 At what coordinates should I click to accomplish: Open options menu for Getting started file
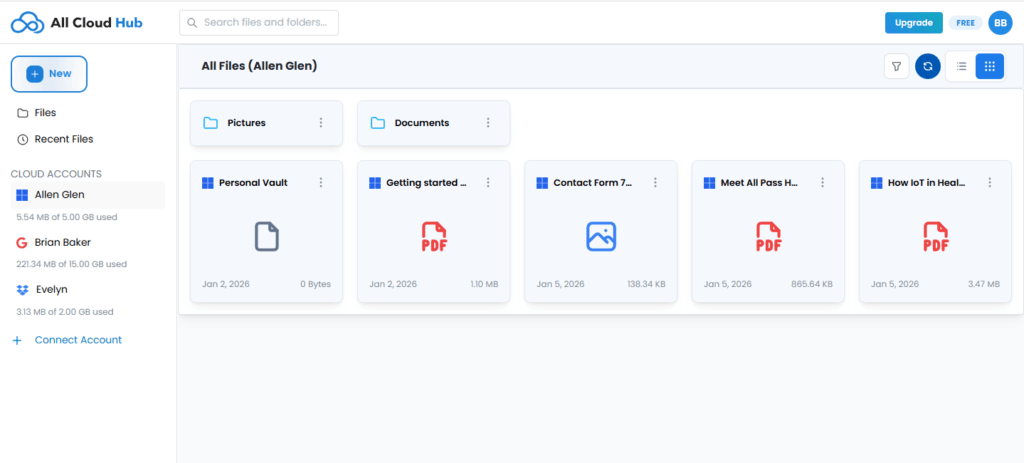point(488,183)
